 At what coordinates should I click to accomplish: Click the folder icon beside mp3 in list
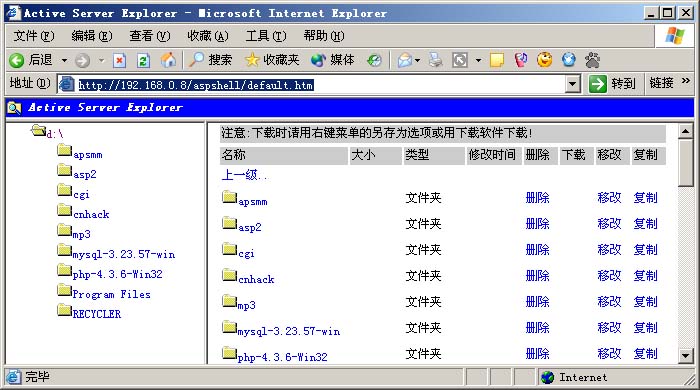[x=229, y=301]
